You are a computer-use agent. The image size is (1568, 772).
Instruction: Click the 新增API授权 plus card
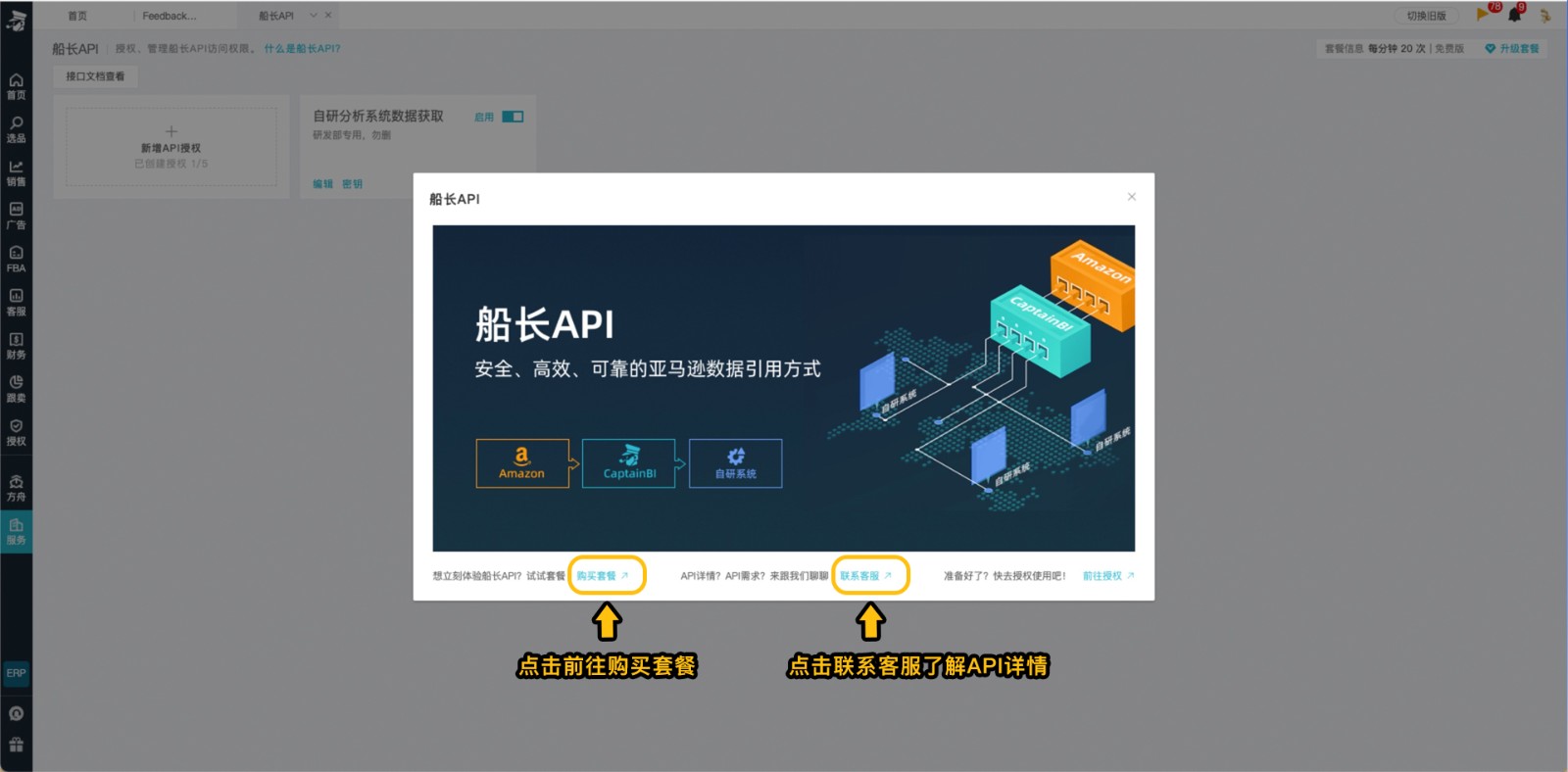click(x=171, y=147)
